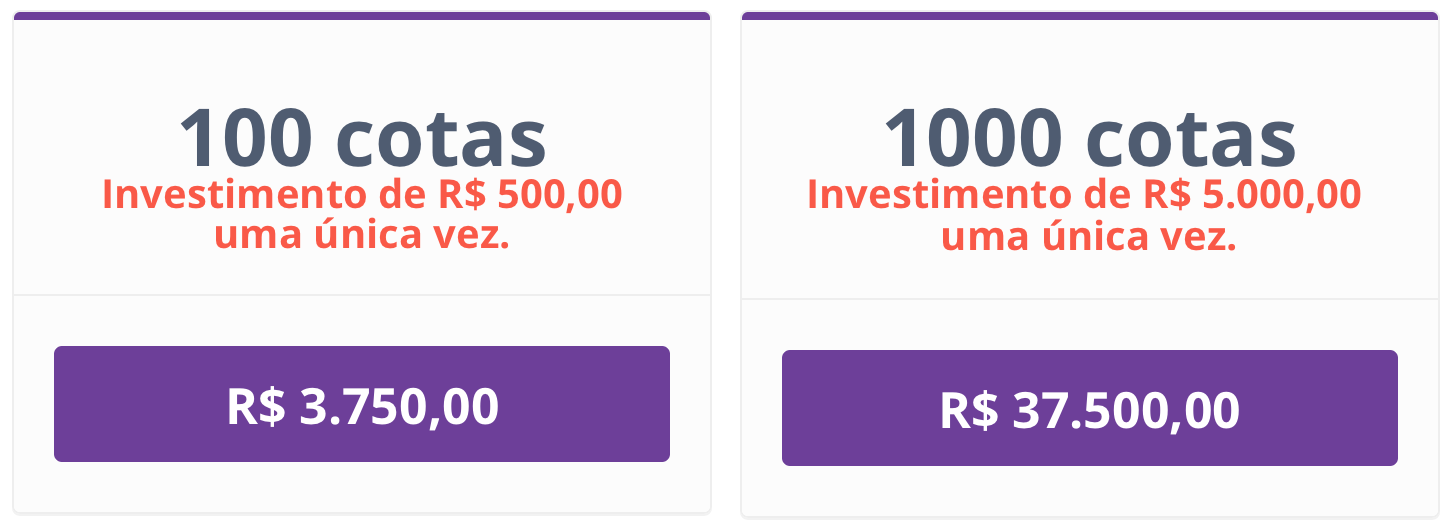Click "uma única vez." under 1000 cotas
Screen dimensions: 1452x528
tap(1090, 237)
